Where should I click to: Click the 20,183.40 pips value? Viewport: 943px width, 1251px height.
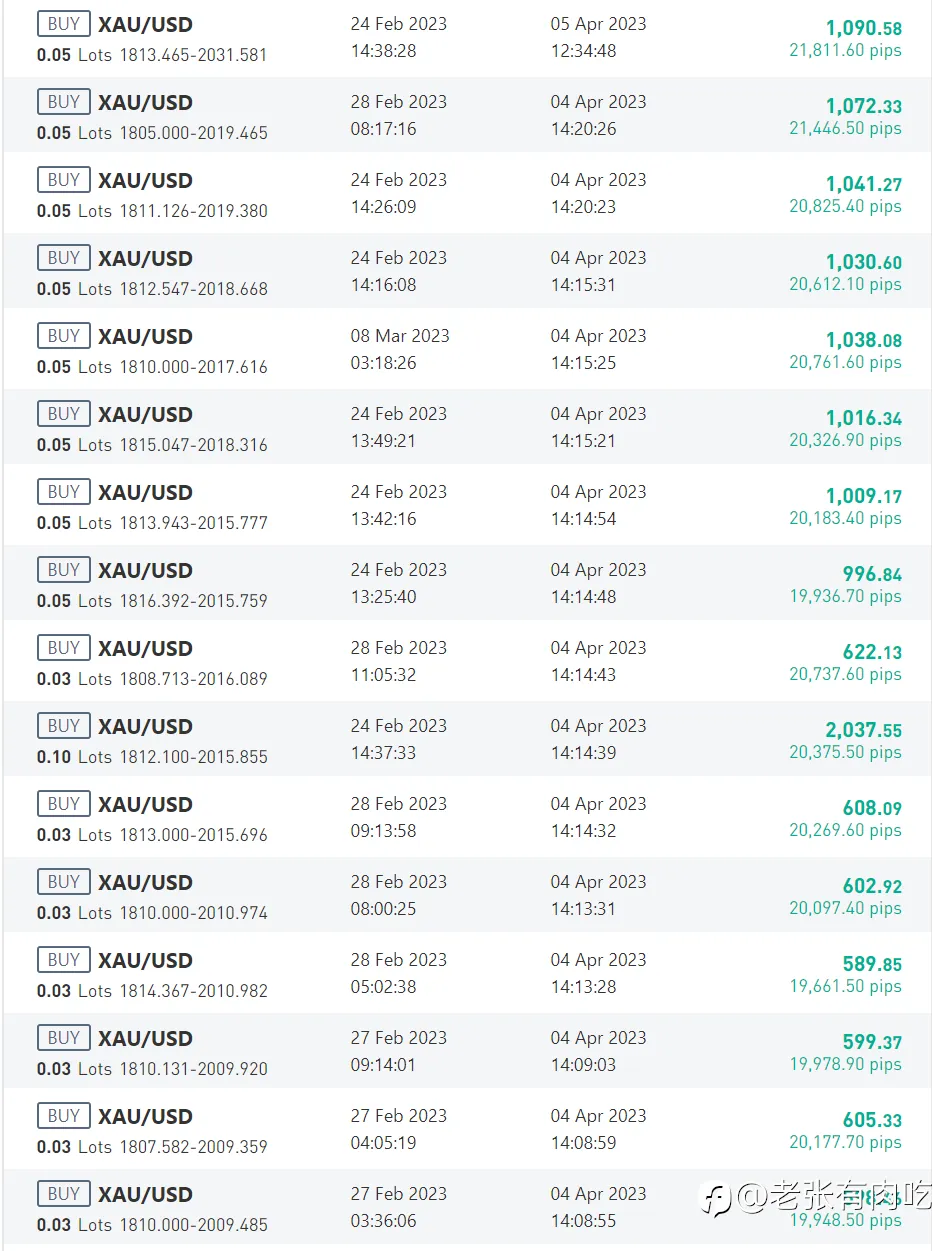(845, 518)
